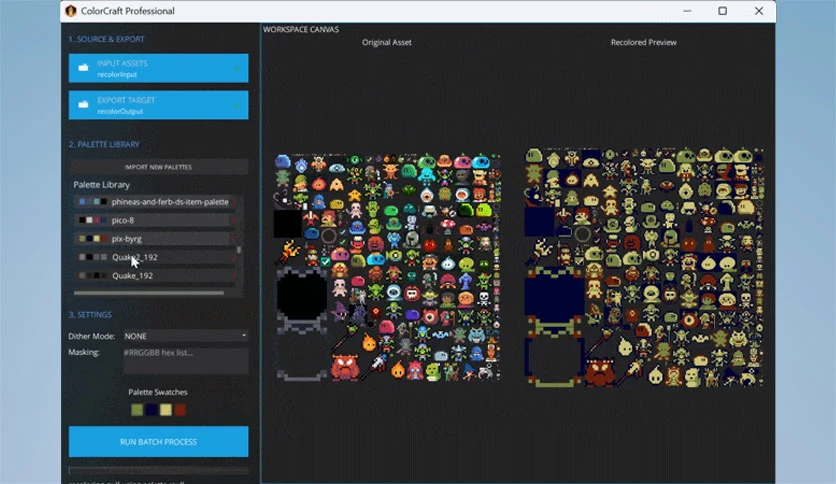Click the Palette Swatches label

[x=158, y=392]
